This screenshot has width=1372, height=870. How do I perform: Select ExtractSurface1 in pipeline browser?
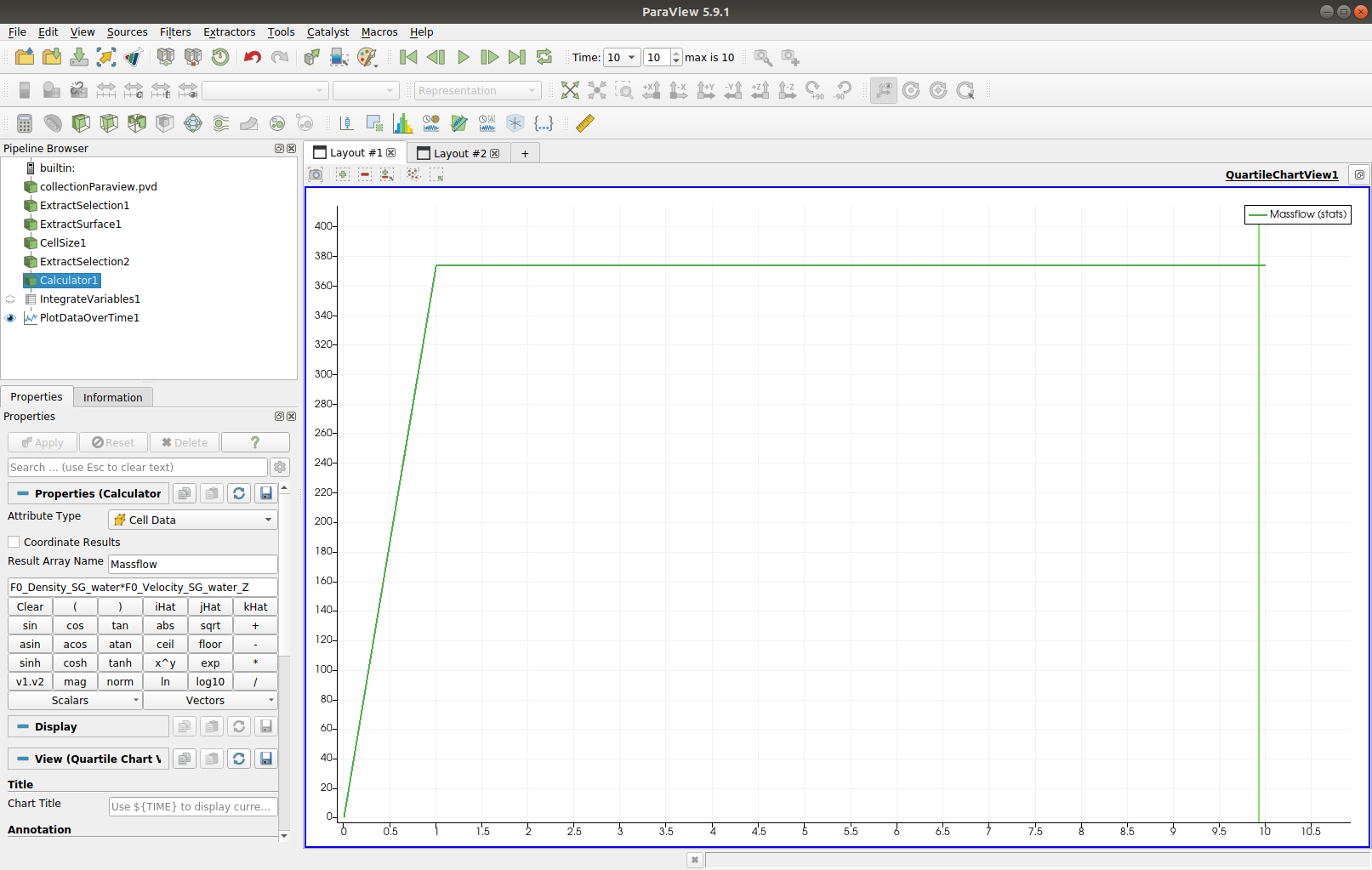(80, 225)
